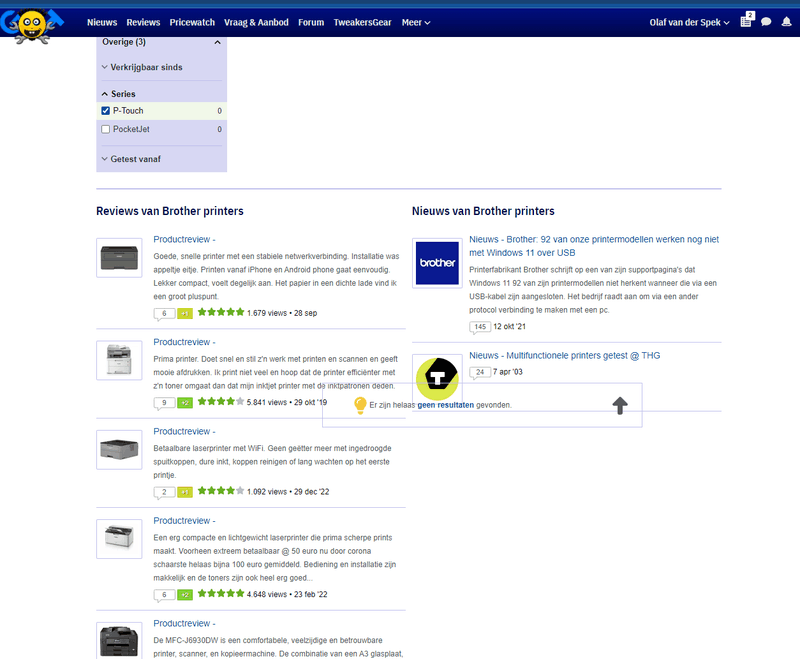Open TweakersGear in the top navigation
This screenshot has height=659, width=800.
pyautogui.click(x=363, y=22)
